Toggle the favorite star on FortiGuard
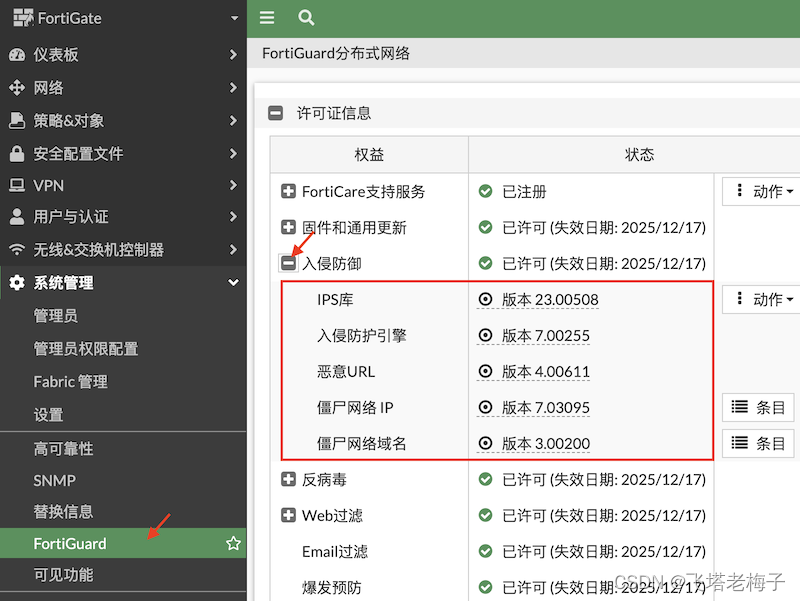This screenshot has width=800, height=601. (233, 543)
